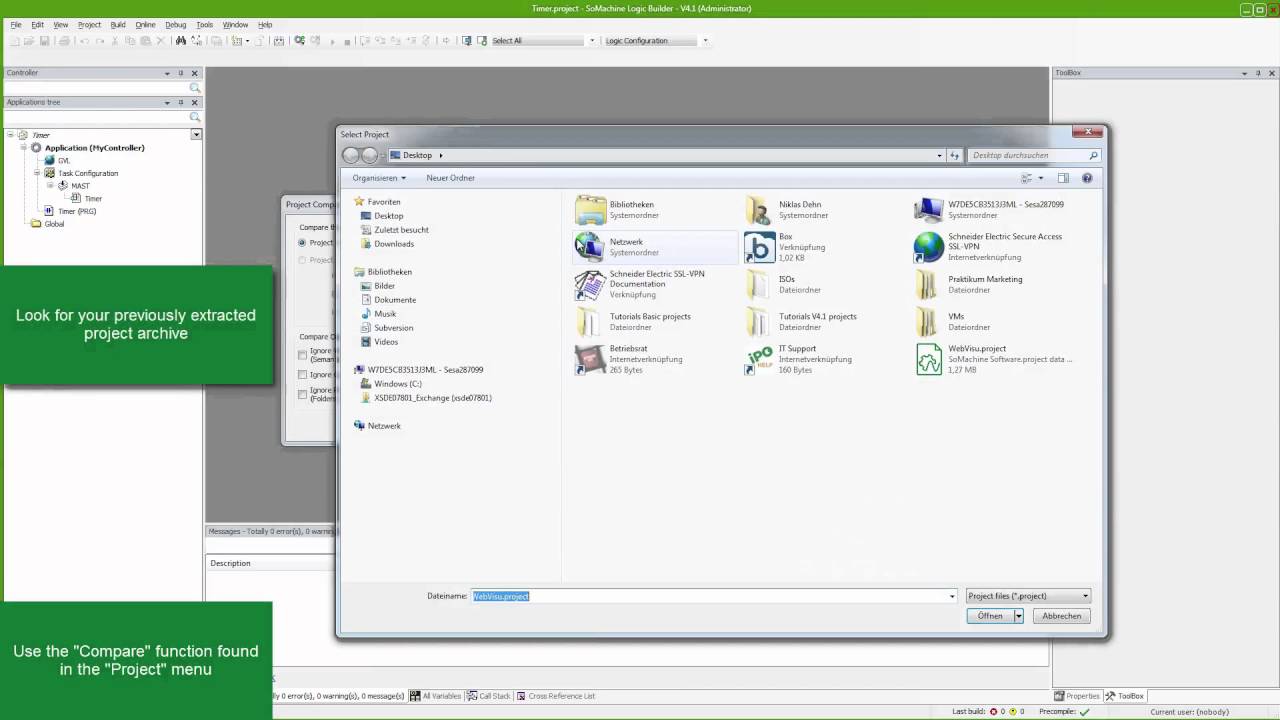Image resolution: width=1280 pixels, height=720 pixels.
Task: Open the Select All dropdown in toolbar
Action: tap(592, 41)
